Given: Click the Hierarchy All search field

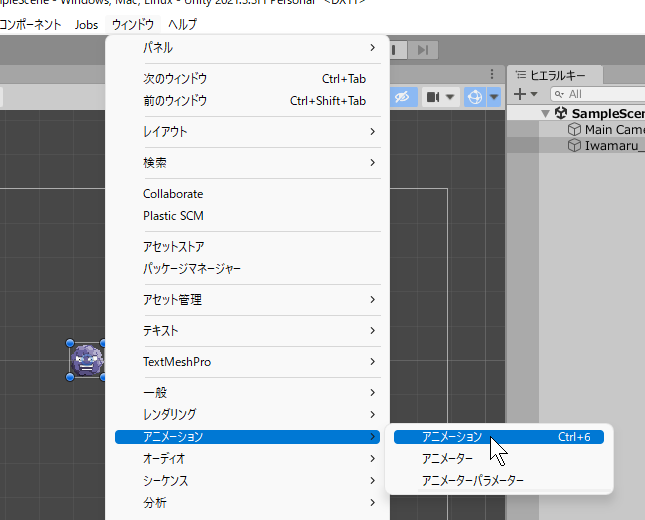Looking at the screenshot, I should pyautogui.click(x=599, y=94).
